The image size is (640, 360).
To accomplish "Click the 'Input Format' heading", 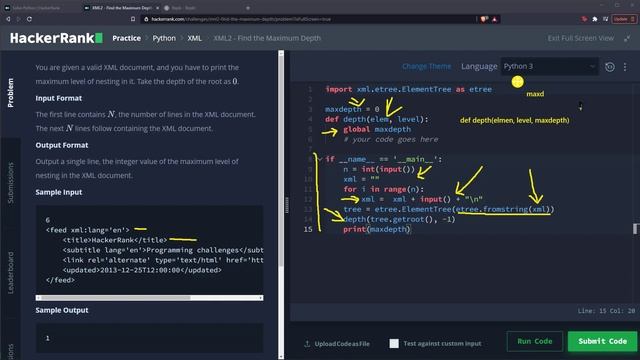I will pyautogui.click(x=59, y=98).
